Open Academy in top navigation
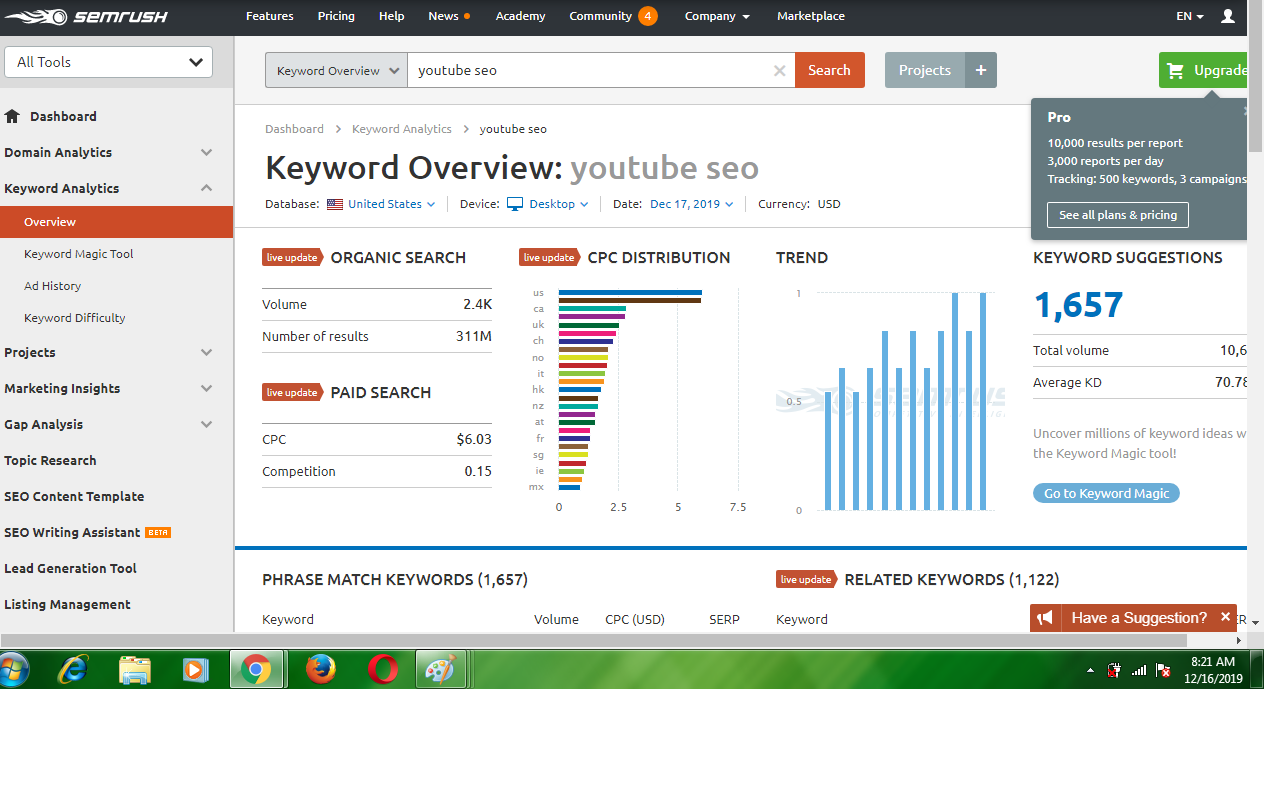The width and height of the screenshot is (1280, 800). coord(521,16)
